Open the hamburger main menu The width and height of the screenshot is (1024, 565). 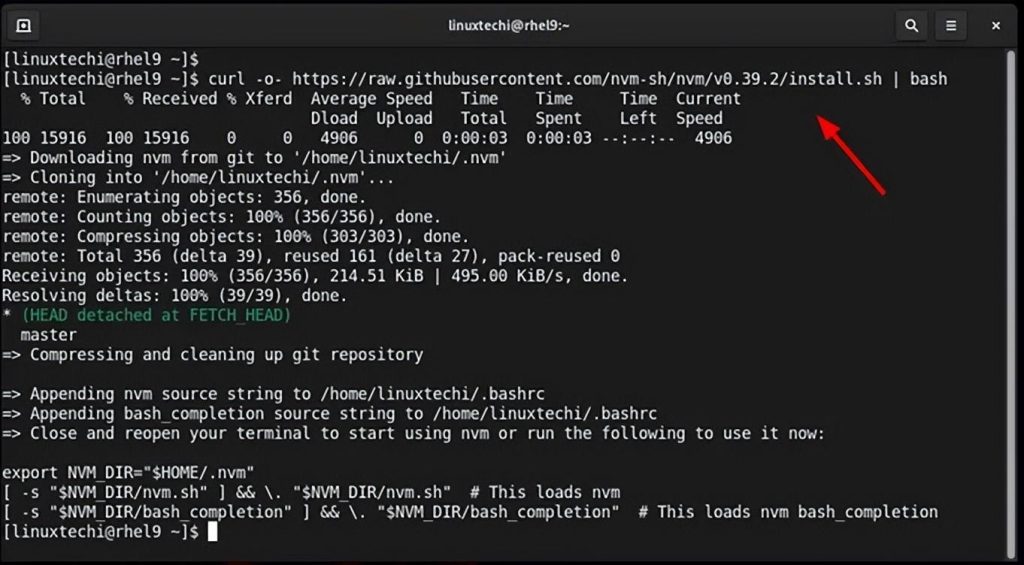(x=951, y=26)
